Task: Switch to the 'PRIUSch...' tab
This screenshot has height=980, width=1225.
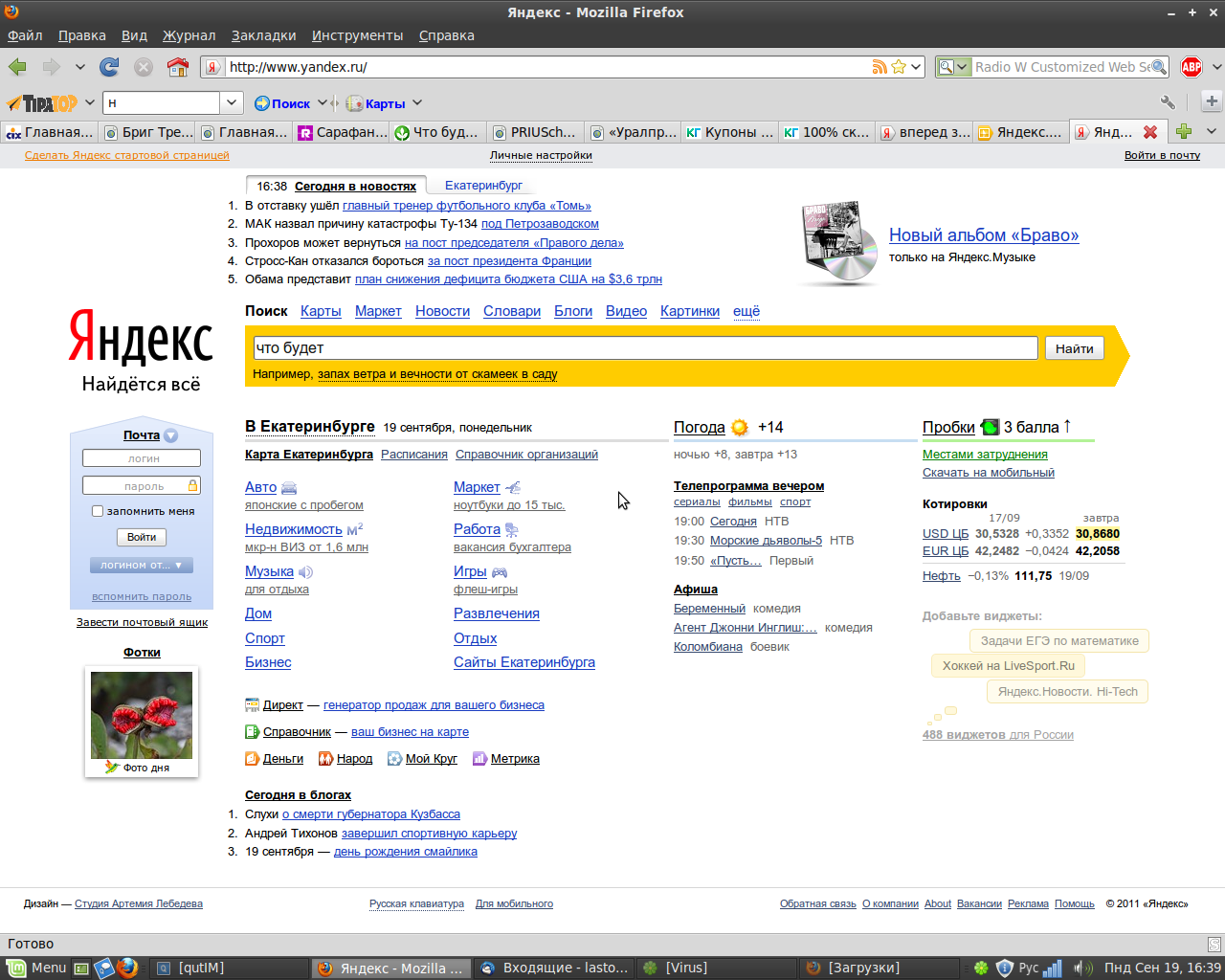Action: click(x=536, y=132)
